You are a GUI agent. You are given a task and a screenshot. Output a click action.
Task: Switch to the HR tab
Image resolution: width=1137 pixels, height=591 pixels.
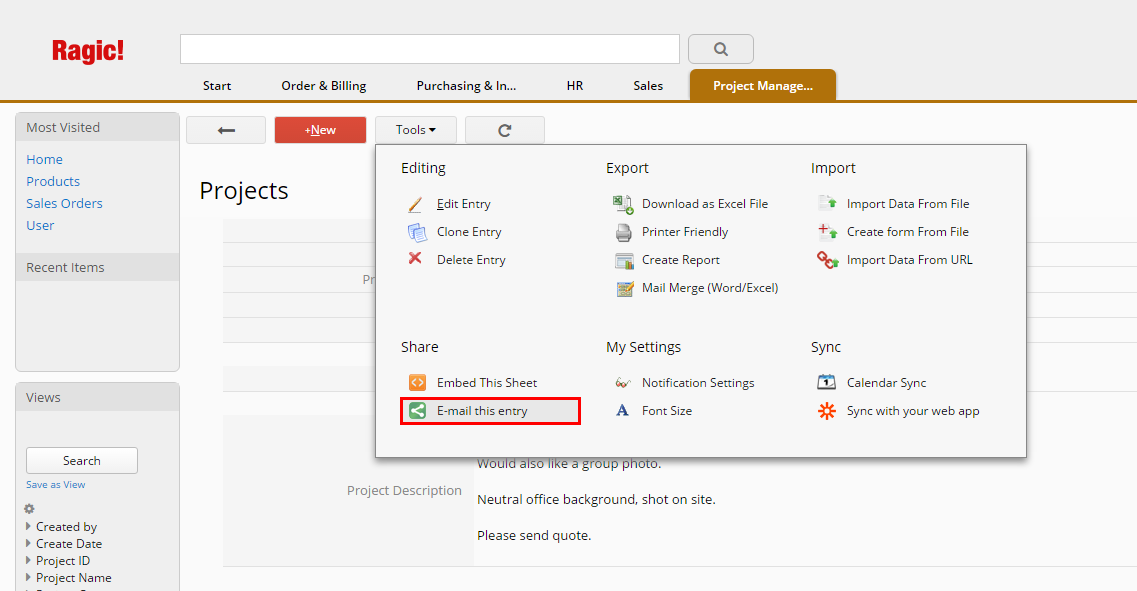(x=575, y=86)
